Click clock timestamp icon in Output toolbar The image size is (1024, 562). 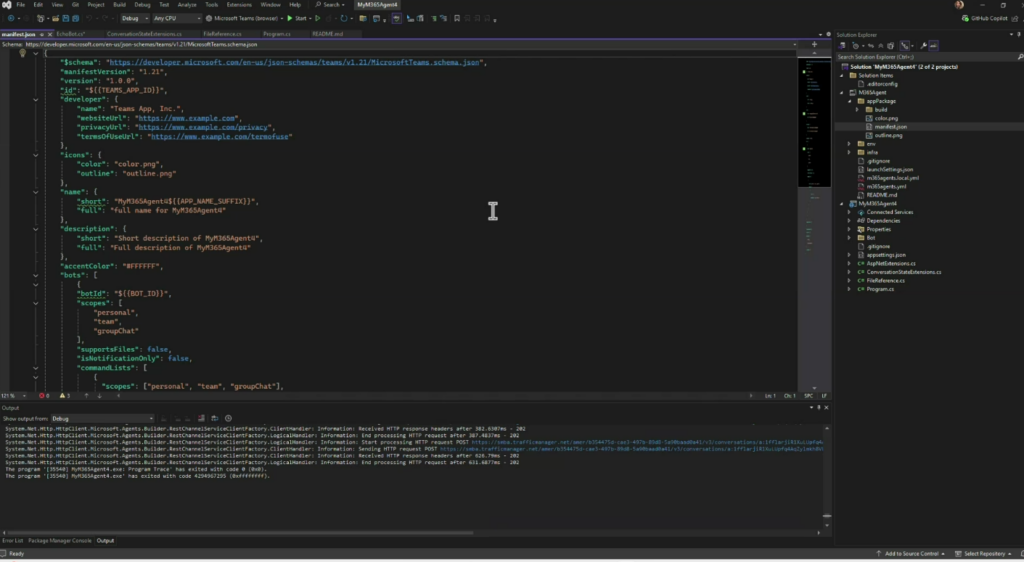(x=228, y=418)
